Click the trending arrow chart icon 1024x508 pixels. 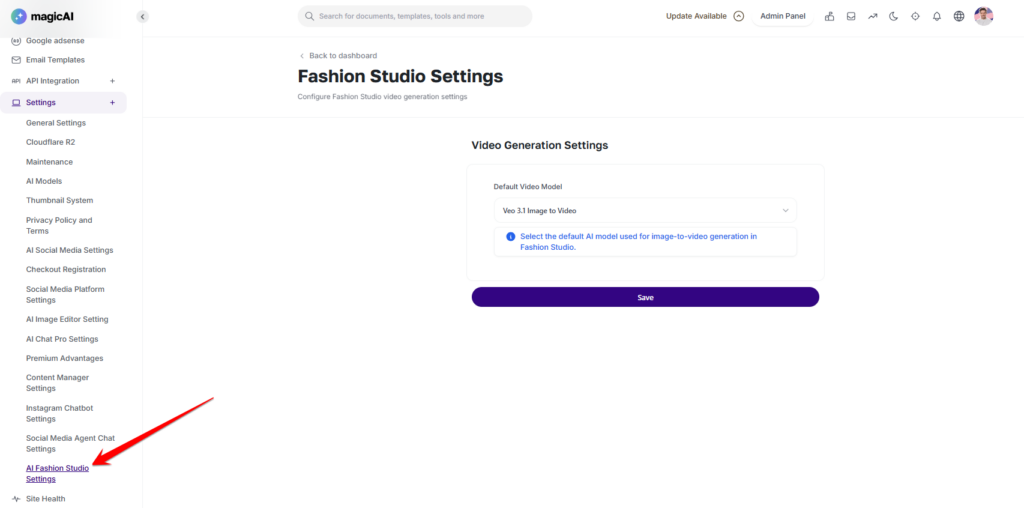point(872,16)
